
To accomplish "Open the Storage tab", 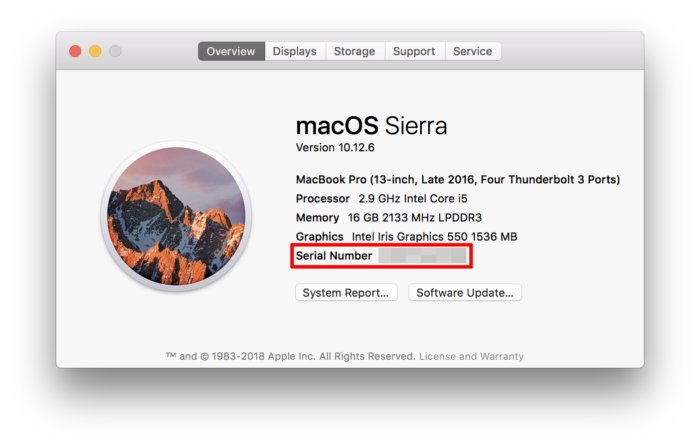I will 354,51.
